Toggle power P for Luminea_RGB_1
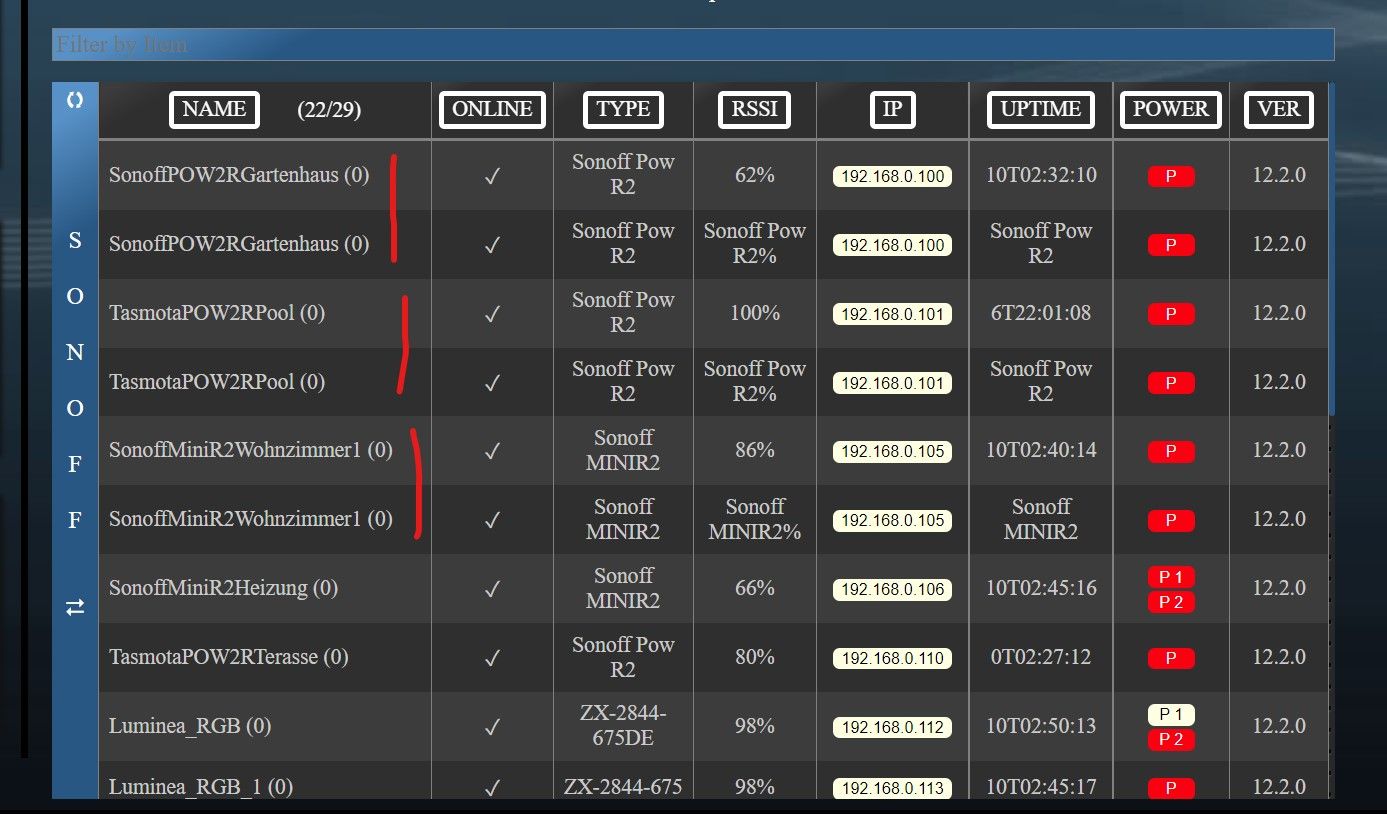 point(1171,789)
